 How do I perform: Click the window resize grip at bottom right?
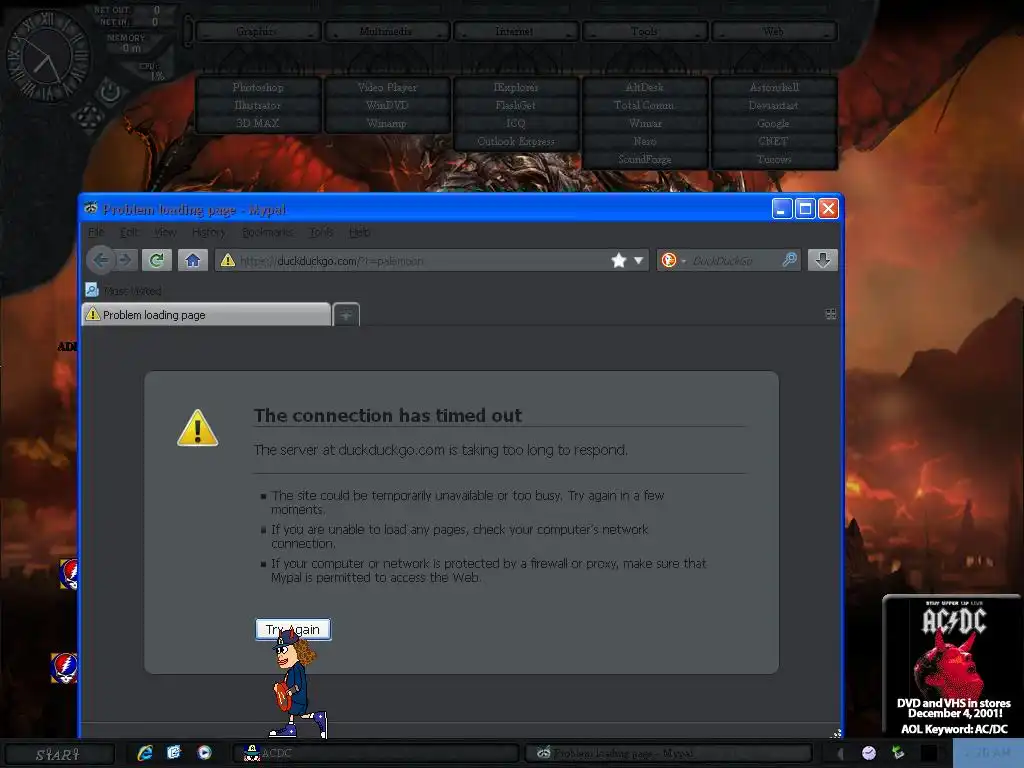point(835,733)
